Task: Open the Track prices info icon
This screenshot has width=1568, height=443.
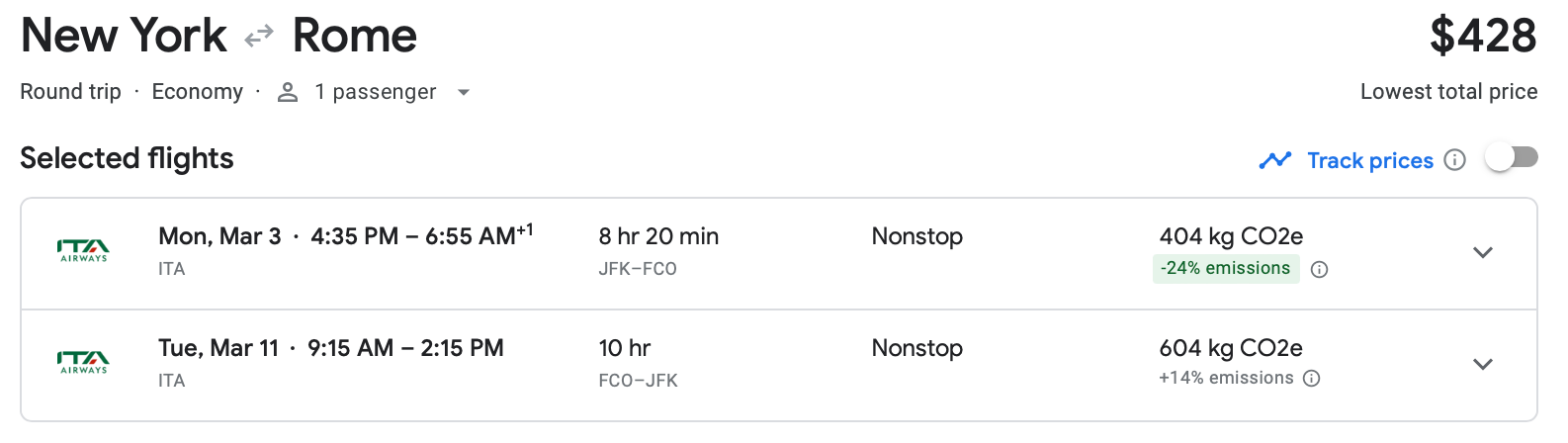Action: click(1454, 160)
